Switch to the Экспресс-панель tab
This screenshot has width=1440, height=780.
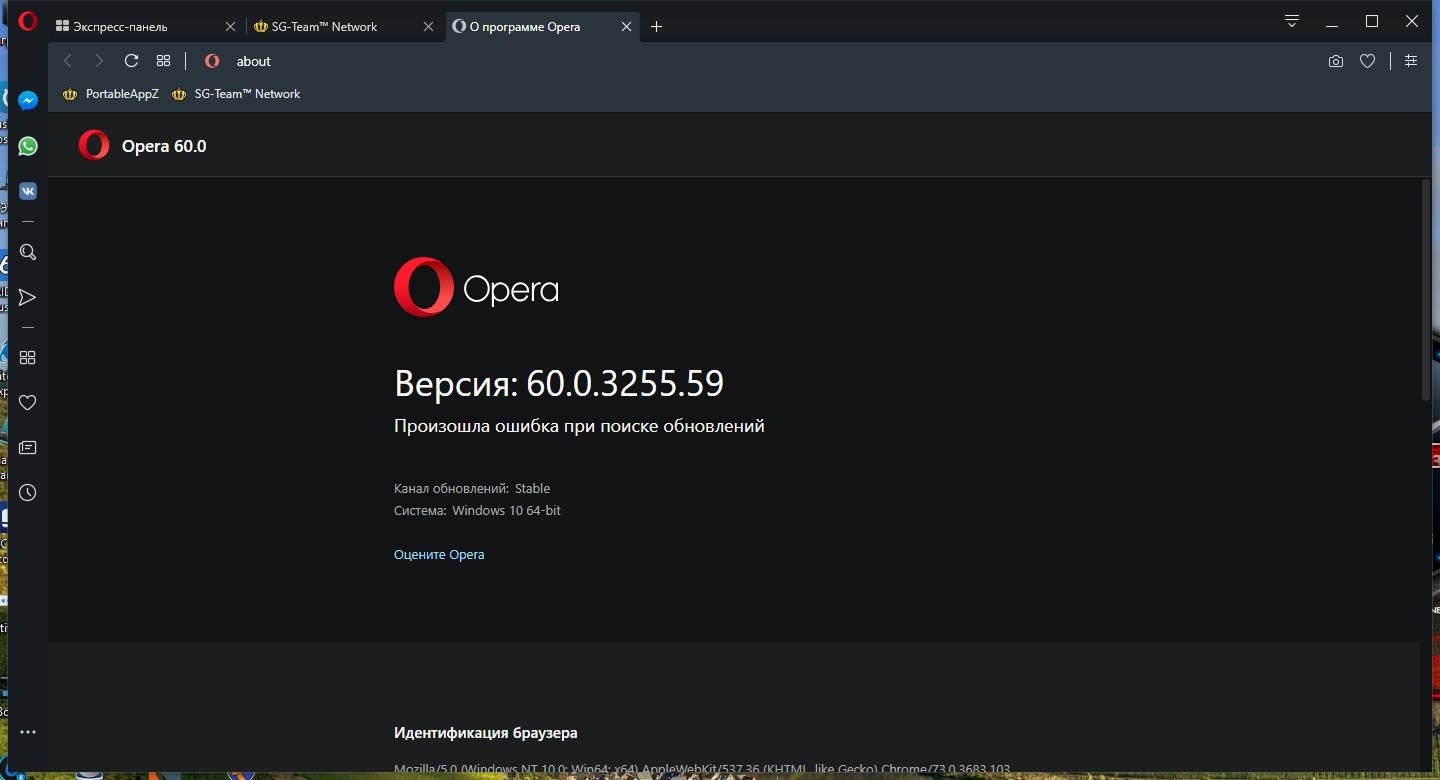click(146, 27)
